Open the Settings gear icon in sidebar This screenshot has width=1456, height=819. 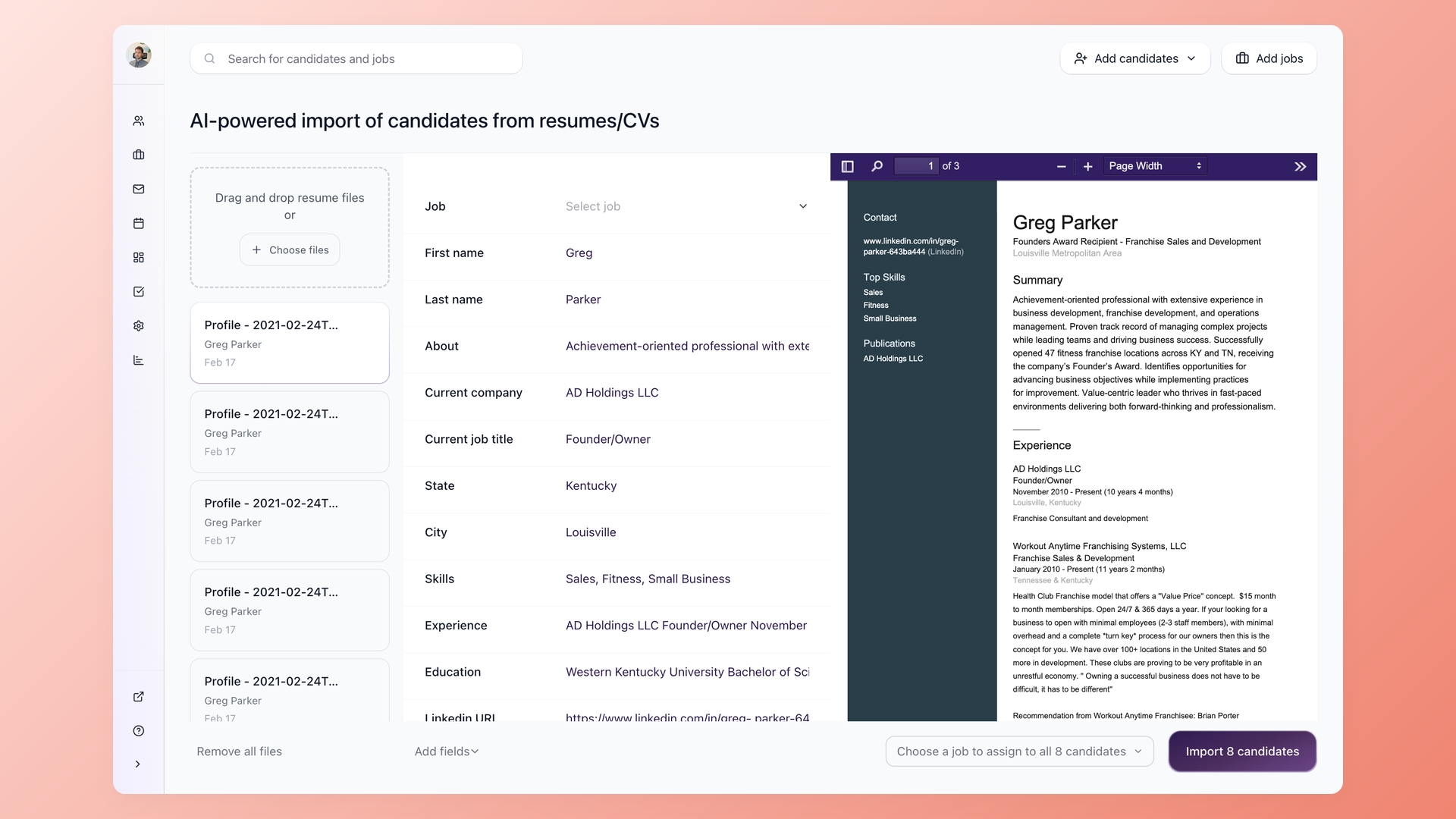139,326
